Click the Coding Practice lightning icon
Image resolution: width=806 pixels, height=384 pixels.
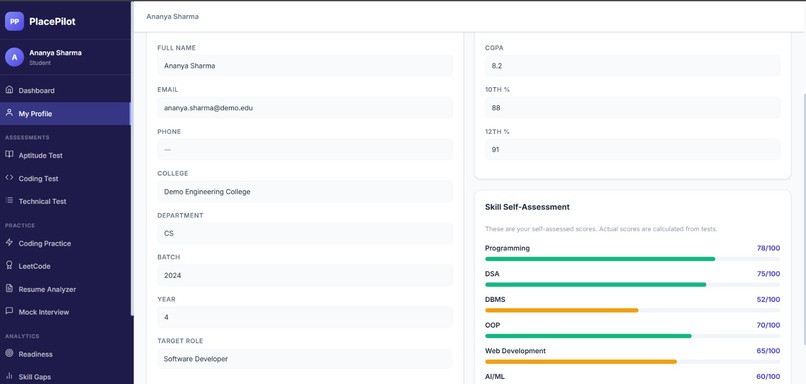click(x=9, y=243)
